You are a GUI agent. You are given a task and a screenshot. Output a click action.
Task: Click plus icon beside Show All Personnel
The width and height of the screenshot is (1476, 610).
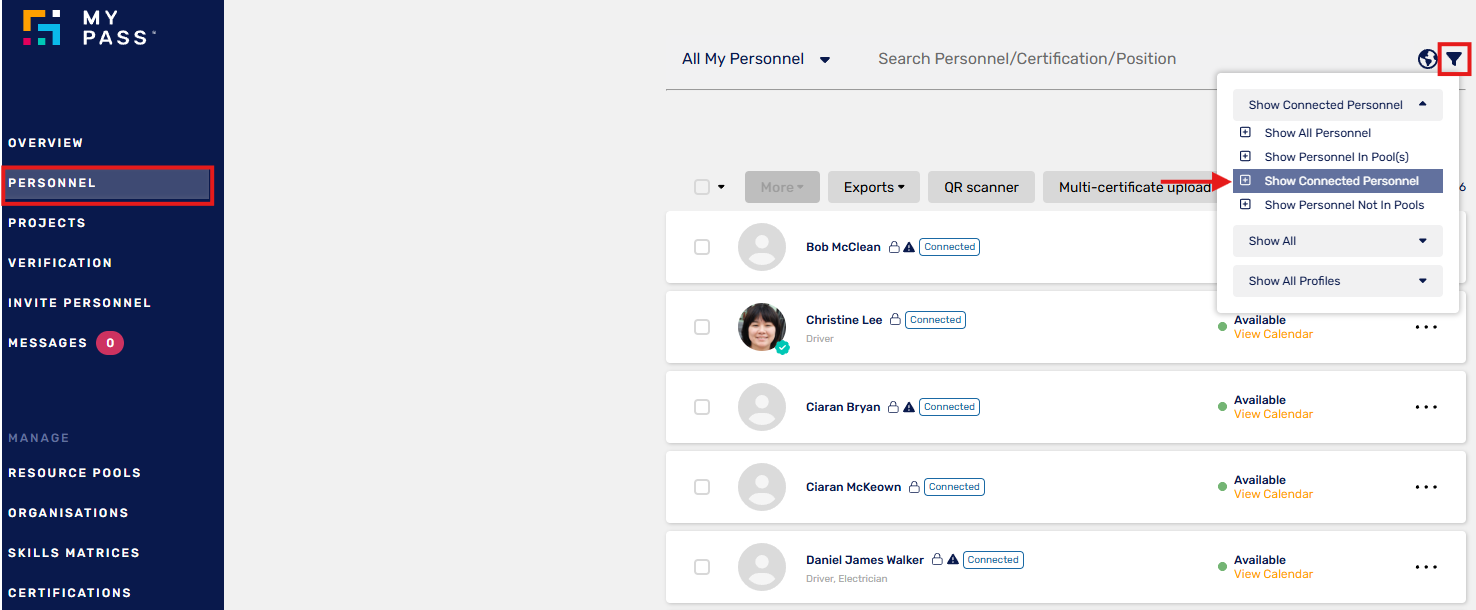click(x=1245, y=132)
